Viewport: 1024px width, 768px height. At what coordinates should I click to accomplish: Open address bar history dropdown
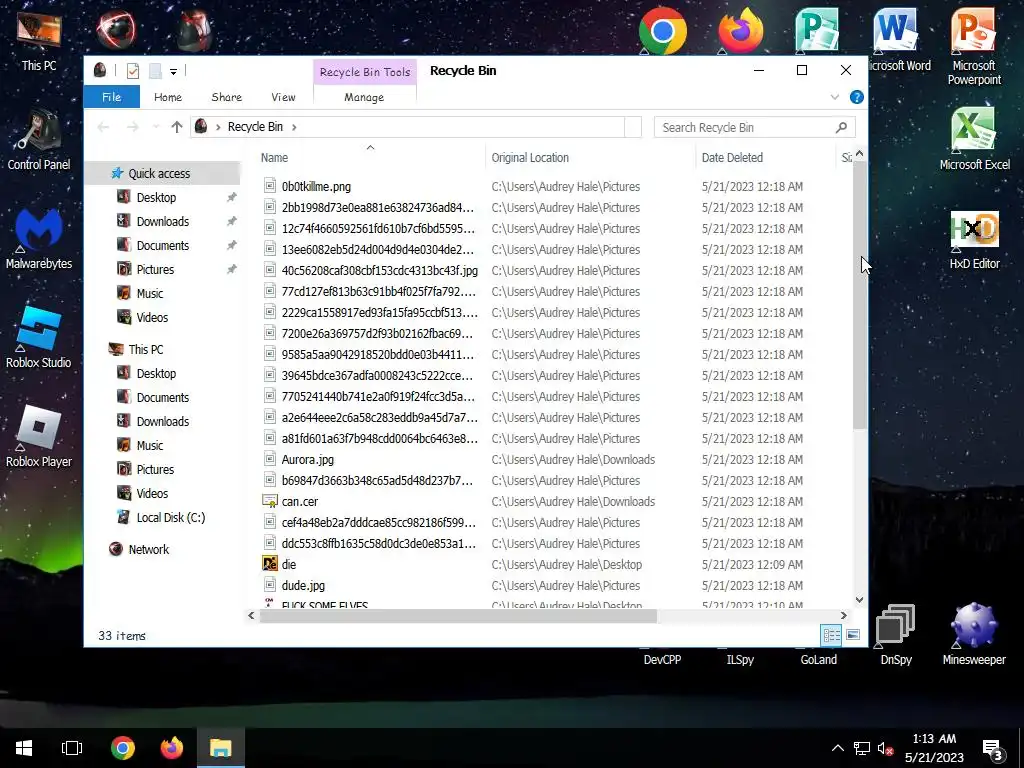pyautogui.click(x=633, y=127)
